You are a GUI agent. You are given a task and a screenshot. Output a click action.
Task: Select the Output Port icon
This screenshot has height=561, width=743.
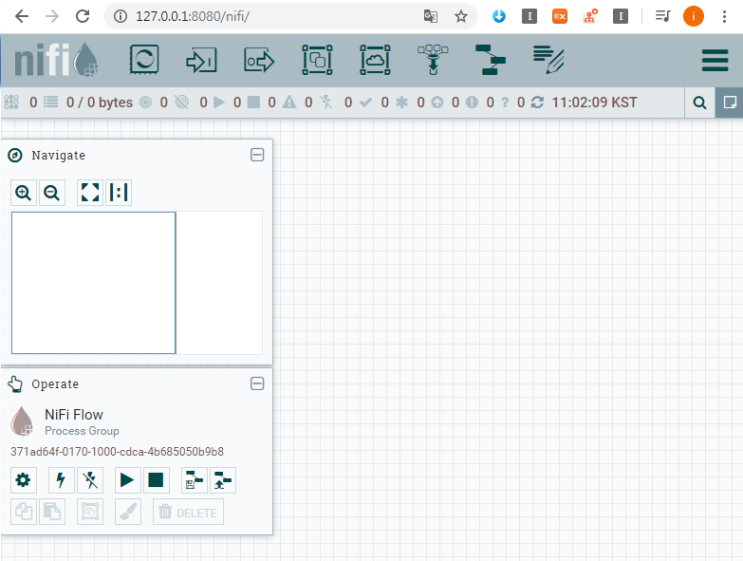tap(259, 60)
